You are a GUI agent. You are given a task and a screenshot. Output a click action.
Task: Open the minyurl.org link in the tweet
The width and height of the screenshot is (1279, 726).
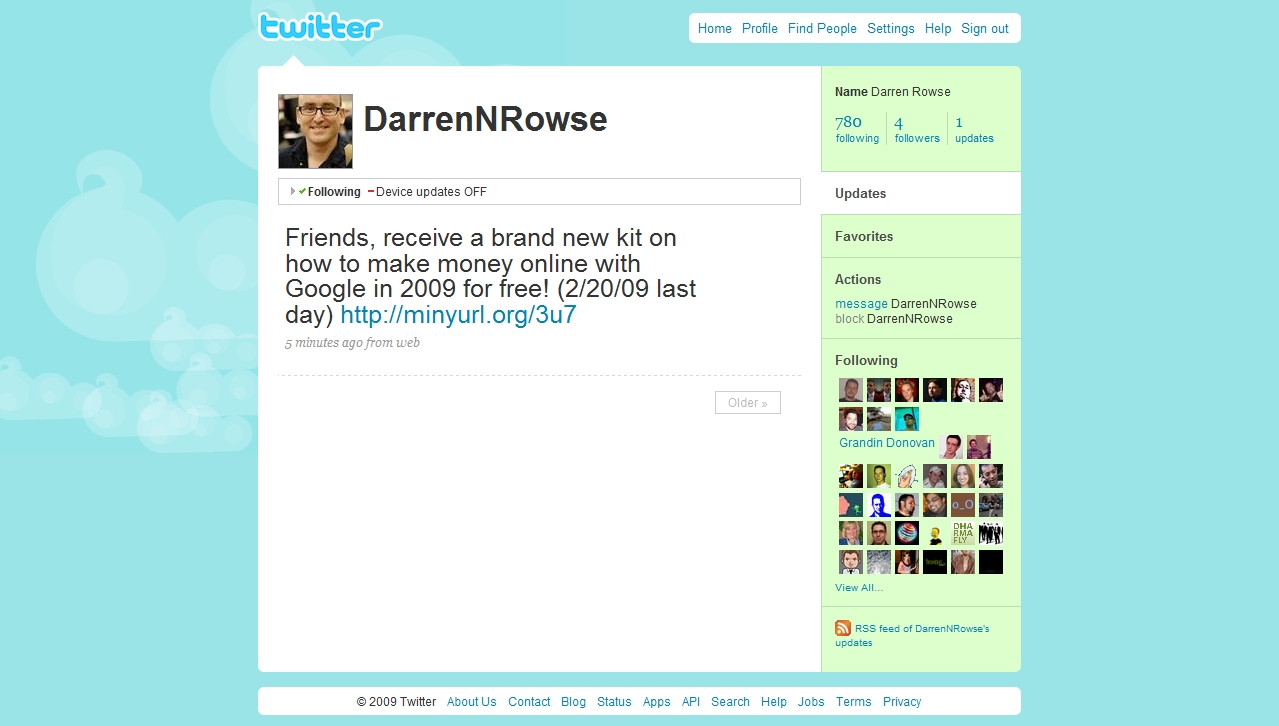tap(457, 314)
